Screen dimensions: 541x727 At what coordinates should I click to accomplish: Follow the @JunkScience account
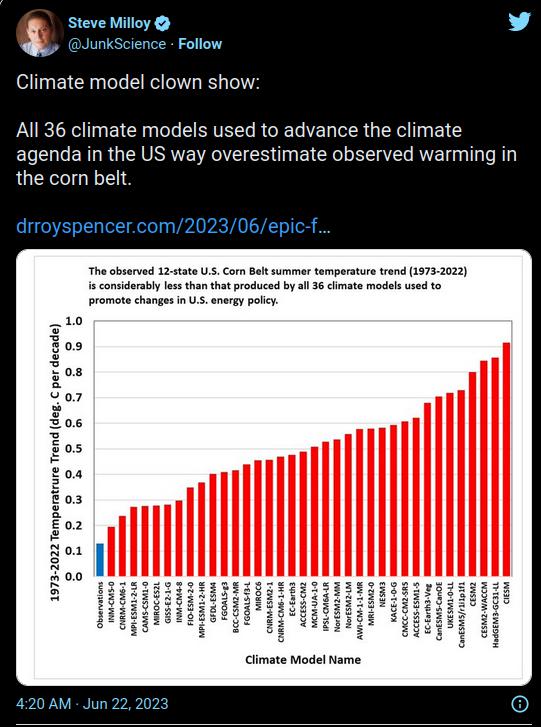coord(200,44)
